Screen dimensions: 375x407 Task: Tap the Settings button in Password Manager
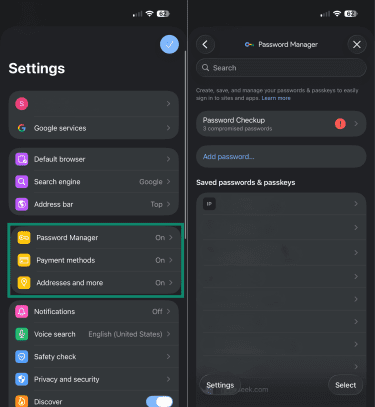(x=220, y=385)
